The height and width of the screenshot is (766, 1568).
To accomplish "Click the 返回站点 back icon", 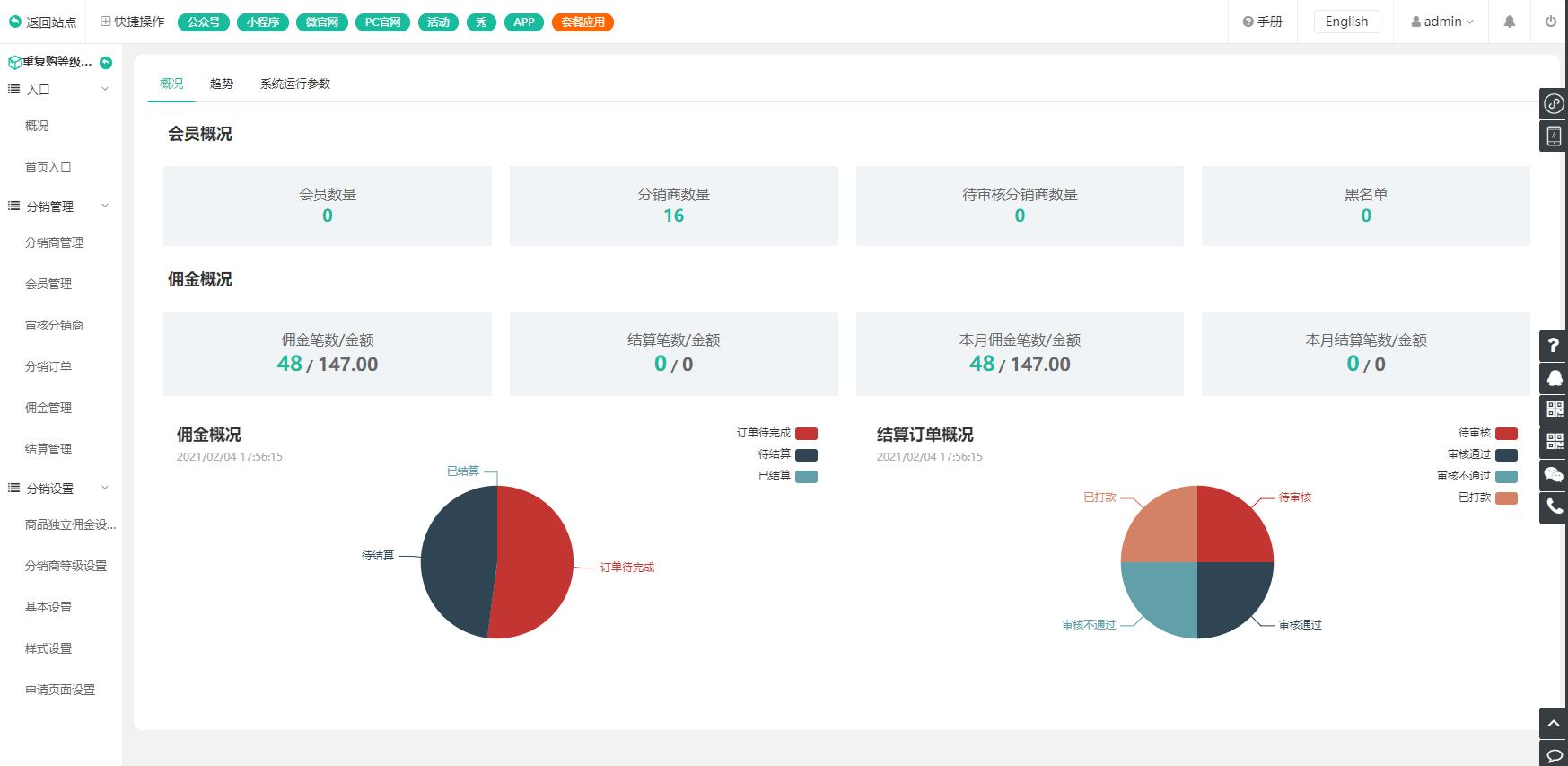I will coord(14,22).
